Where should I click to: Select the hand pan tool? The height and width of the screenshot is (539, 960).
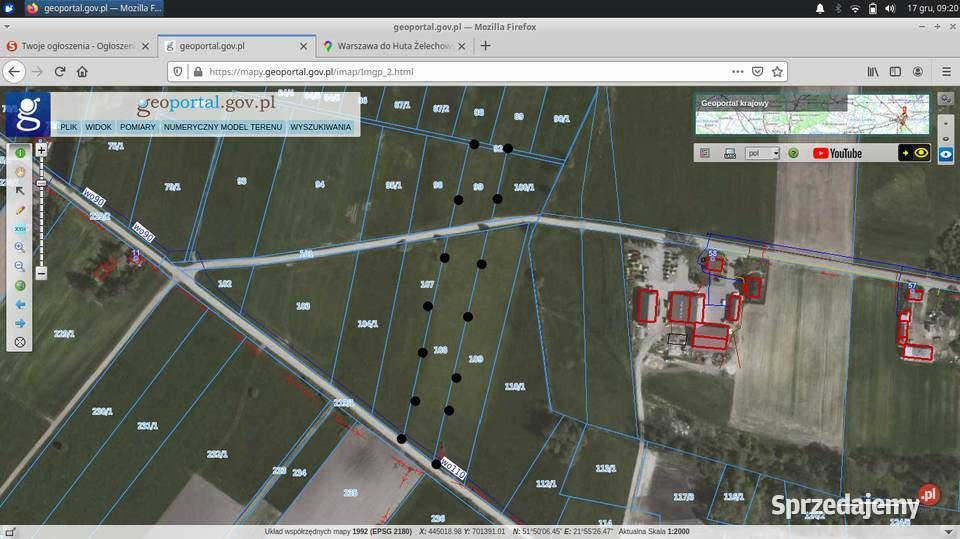point(20,171)
